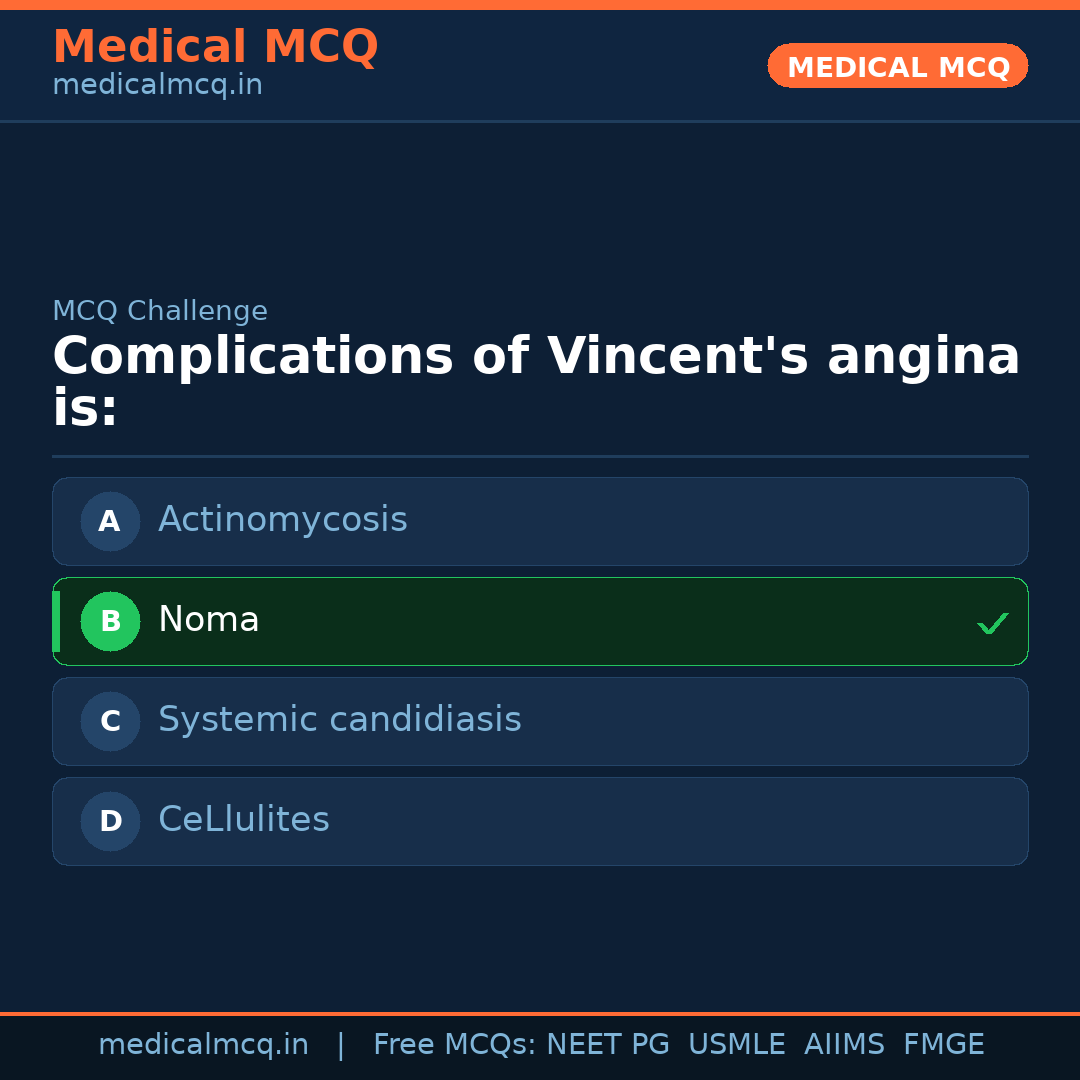The image size is (1080, 1080).
Task: Click the letter D circle badge
Action: 110,821
